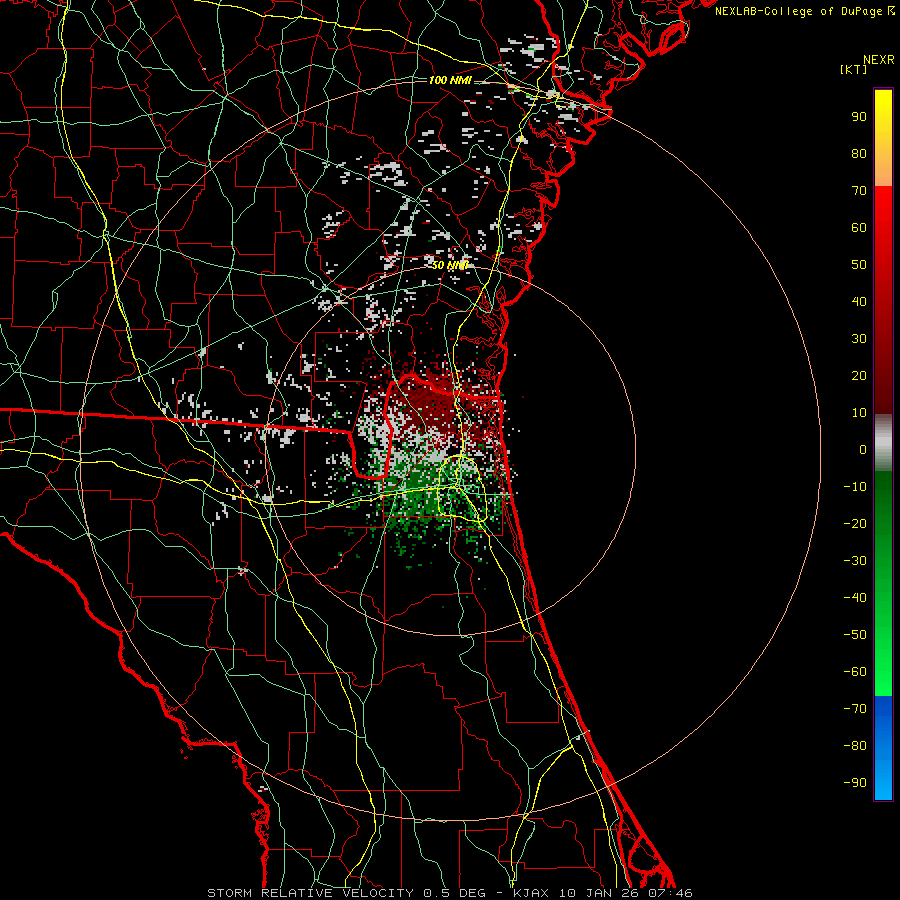Click the 90 value on the velocity scale
Image resolution: width=900 pixels, height=900 pixels.
[x=859, y=117]
